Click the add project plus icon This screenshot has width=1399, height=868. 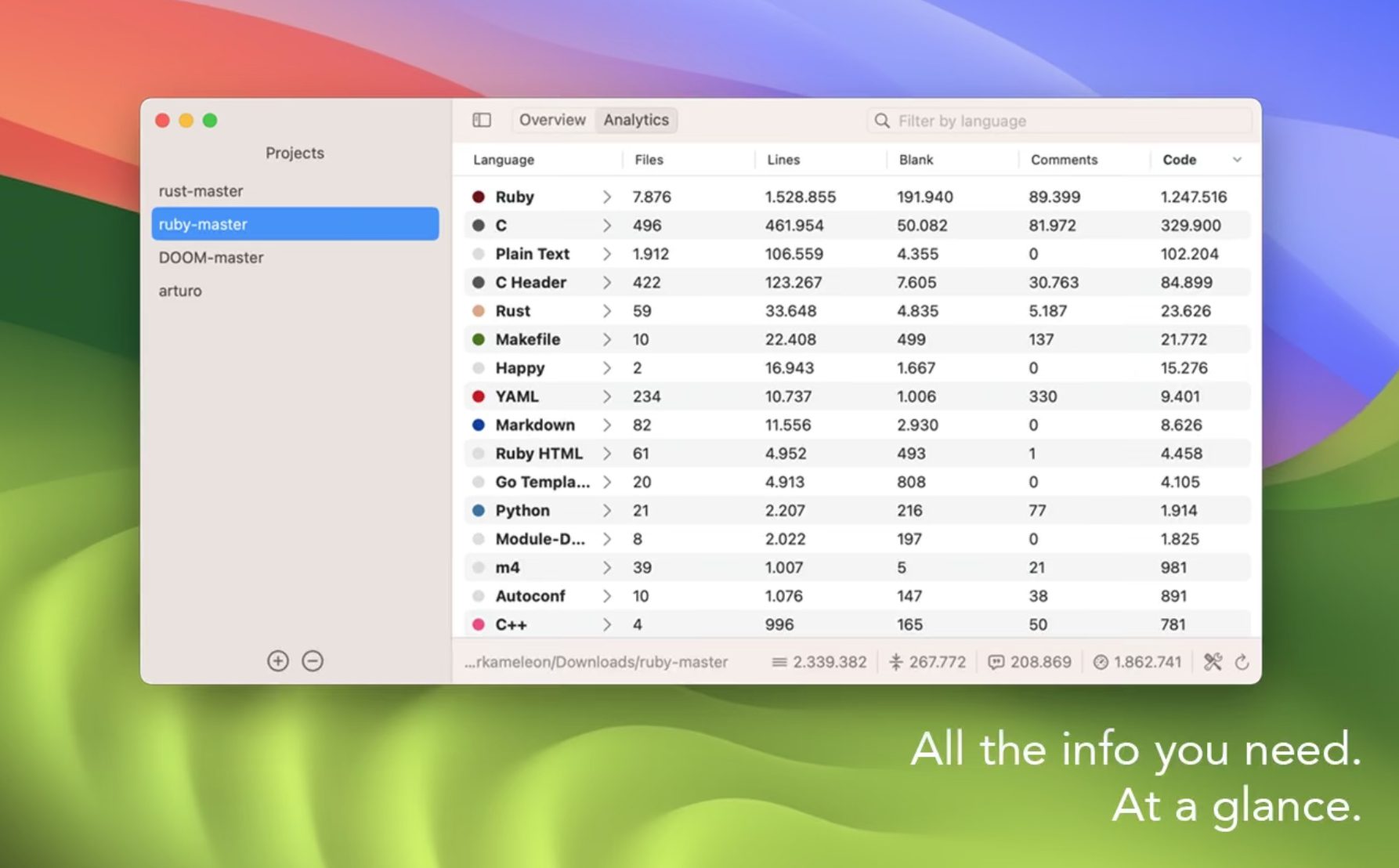(278, 661)
